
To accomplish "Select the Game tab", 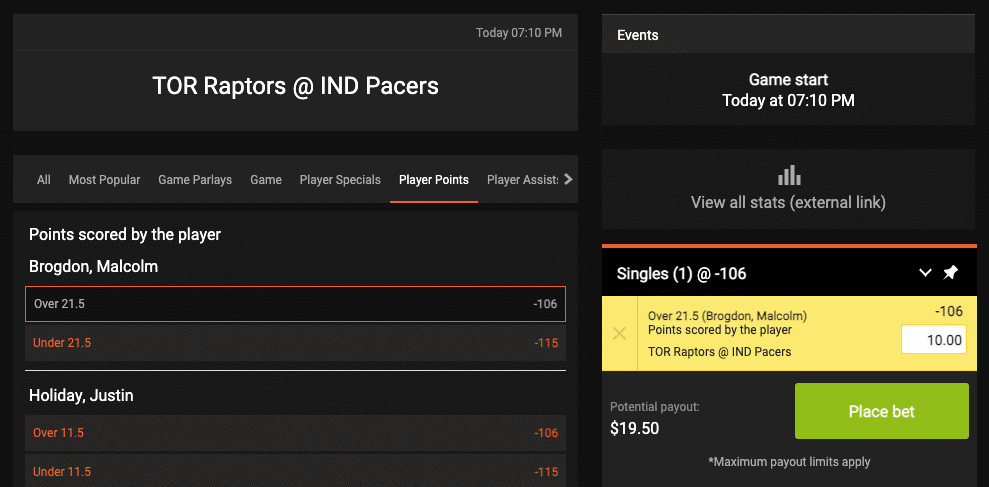I will (266, 180).
